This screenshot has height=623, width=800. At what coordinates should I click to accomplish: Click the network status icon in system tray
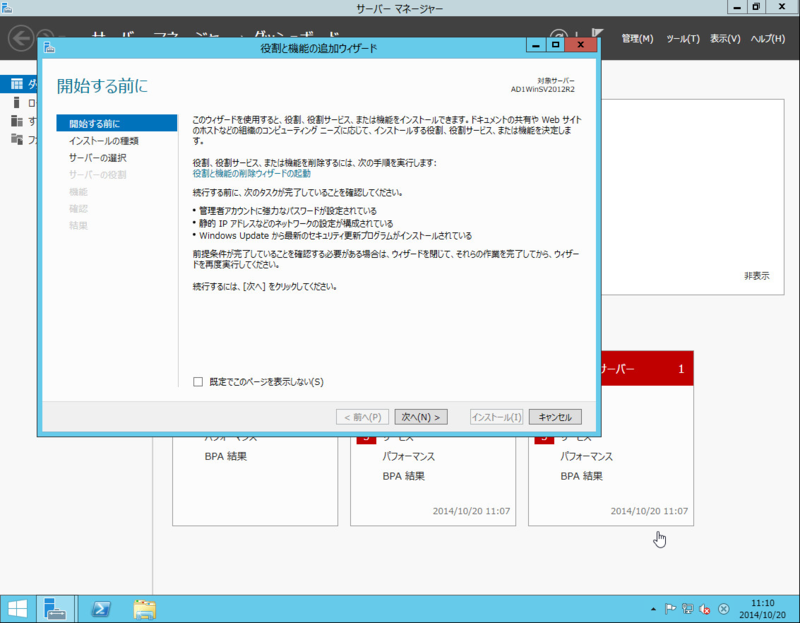click(x=687, y=609)
